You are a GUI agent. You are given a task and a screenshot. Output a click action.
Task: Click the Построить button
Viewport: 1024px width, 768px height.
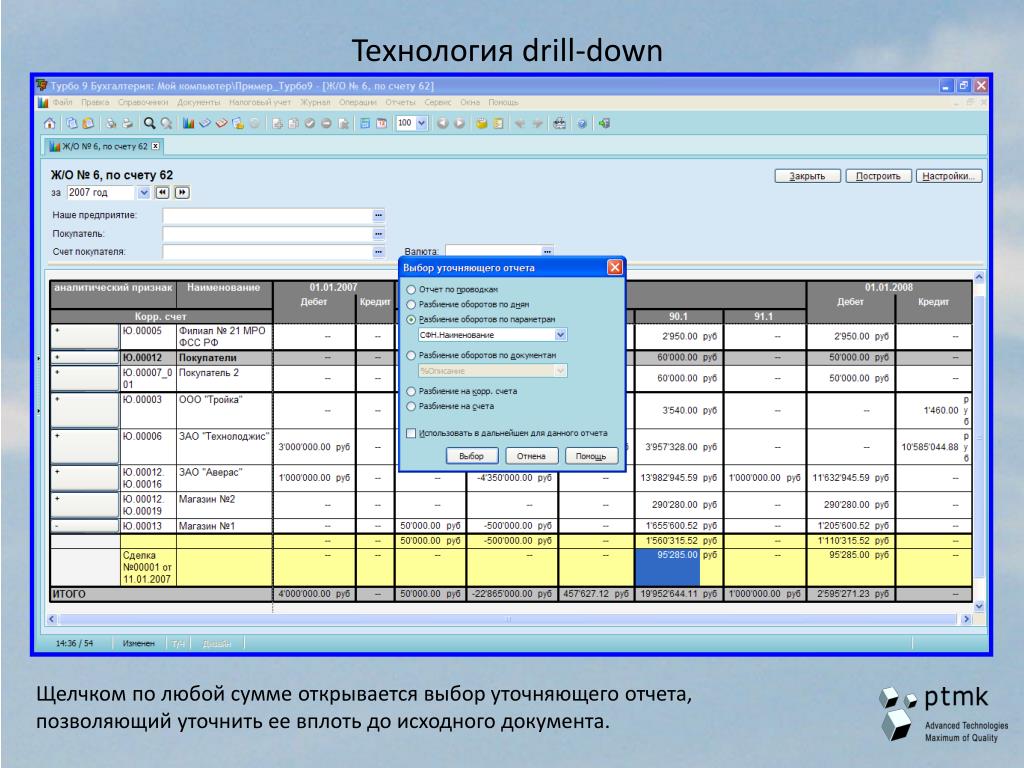878,176
